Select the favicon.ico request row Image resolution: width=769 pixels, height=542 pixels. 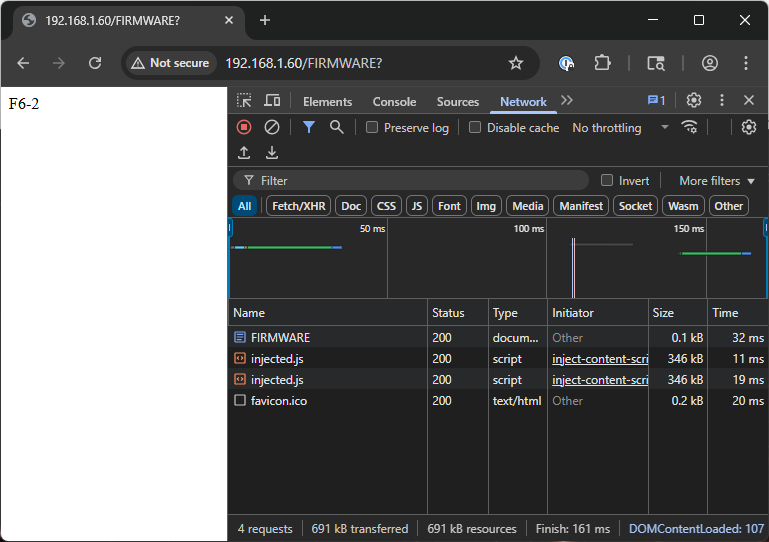(x=498, y=401)
